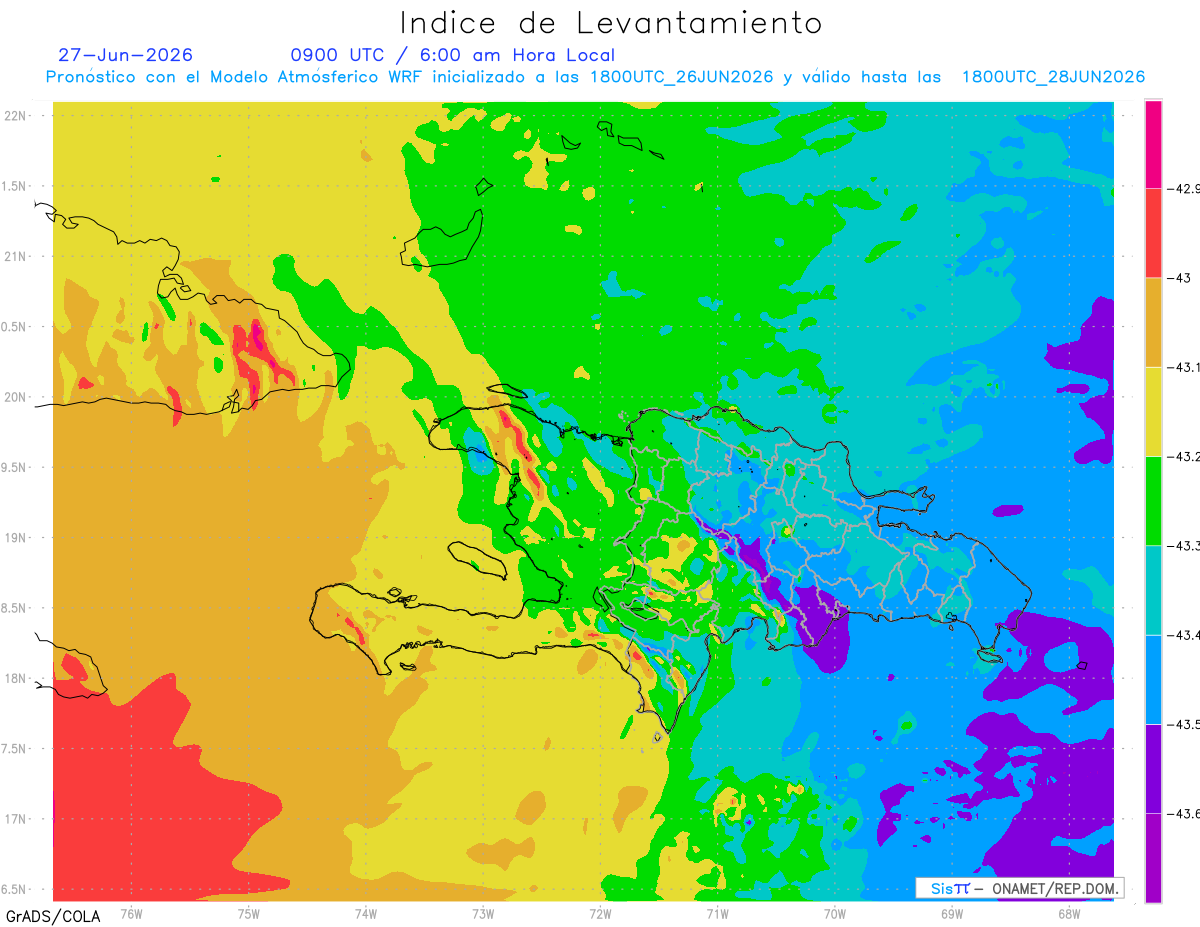Click the '21N' latitude label
Viewport: 1200px width, 927px height.
click(x=16, y=256)
